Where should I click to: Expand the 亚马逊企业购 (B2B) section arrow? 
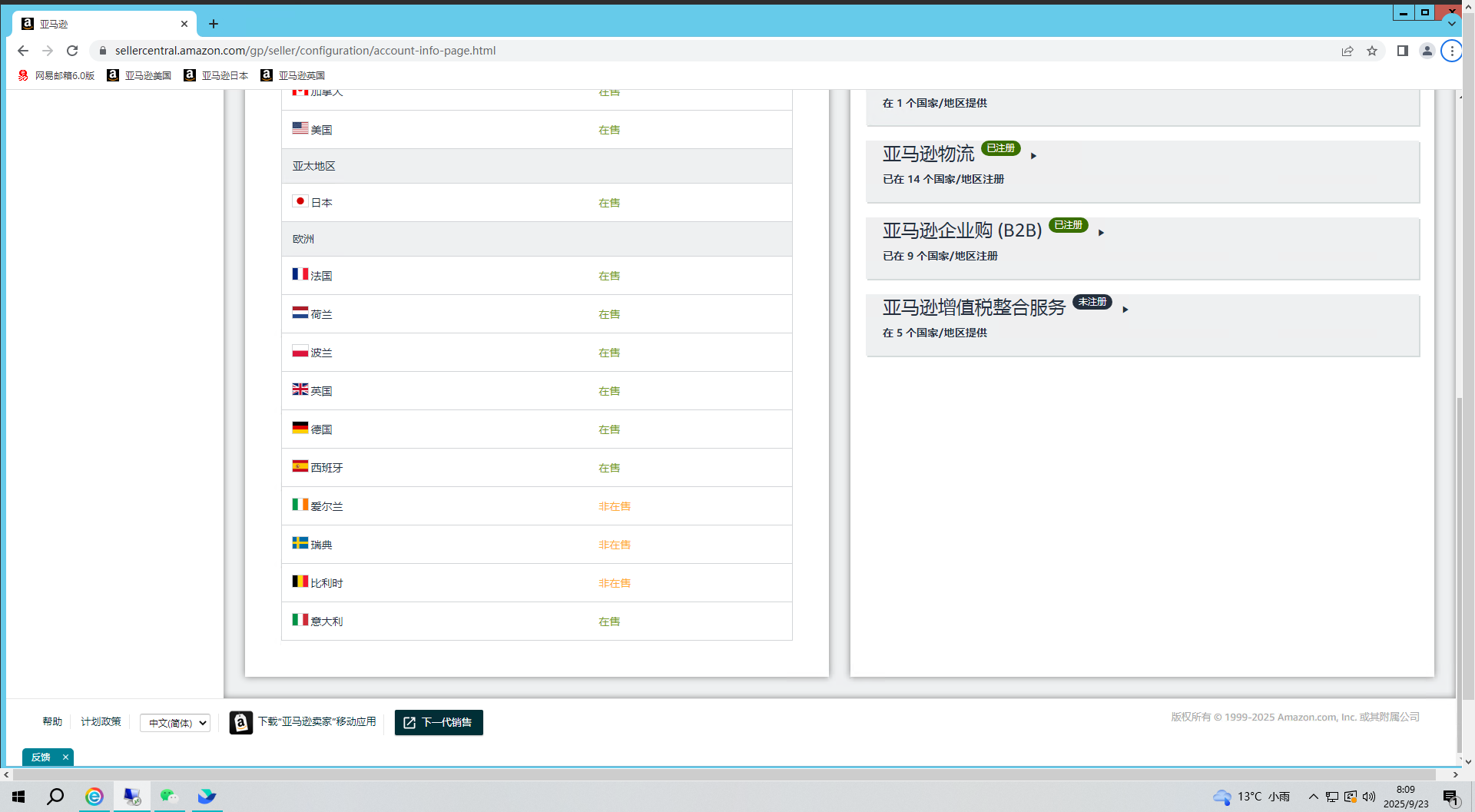(x=1101, y=233)
